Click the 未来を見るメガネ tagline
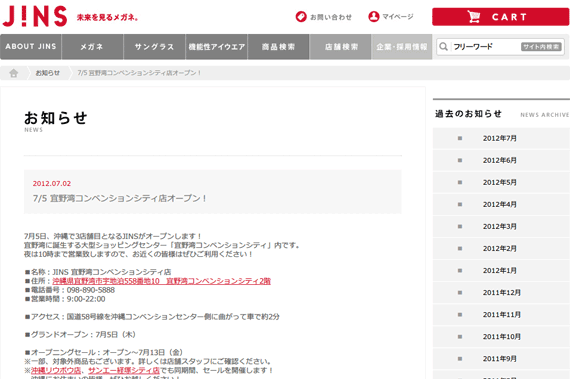Viewport: 570px width, 379px height. tap(107, 17)
